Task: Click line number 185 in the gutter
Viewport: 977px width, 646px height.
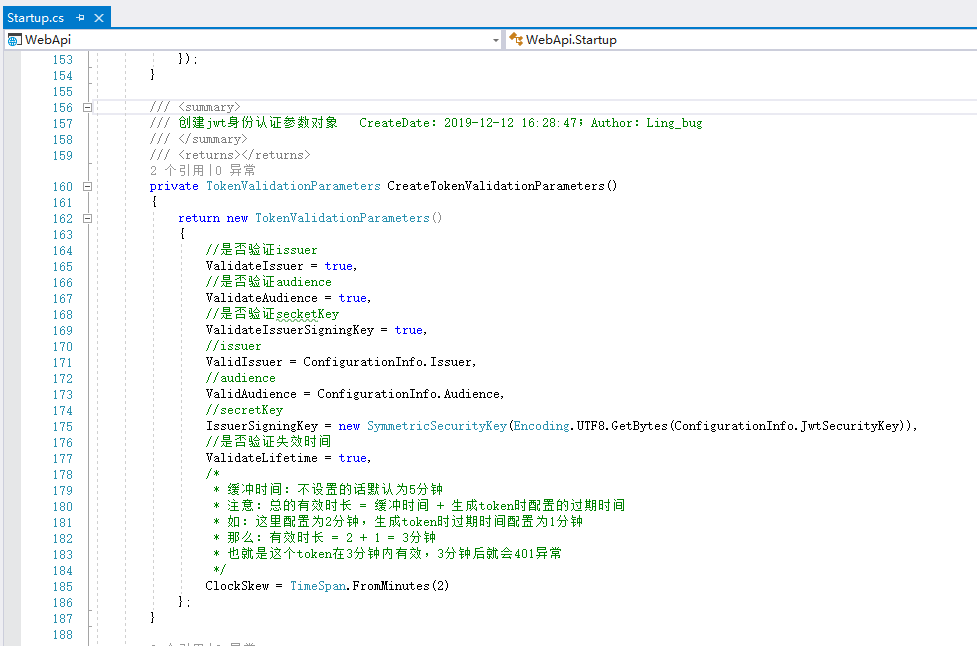Action: (62, 587)
